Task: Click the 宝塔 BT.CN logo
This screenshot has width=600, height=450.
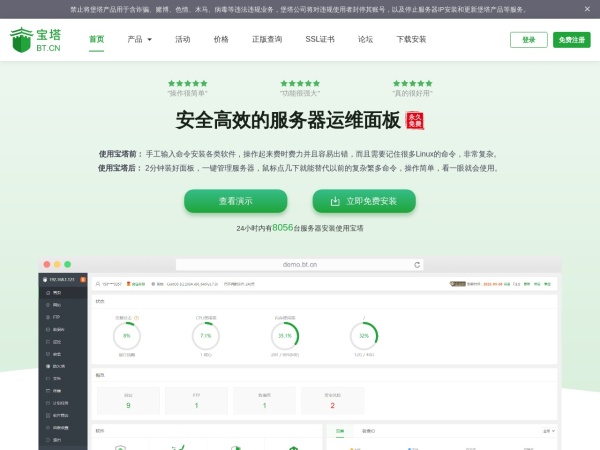Action: coord(36,40)
